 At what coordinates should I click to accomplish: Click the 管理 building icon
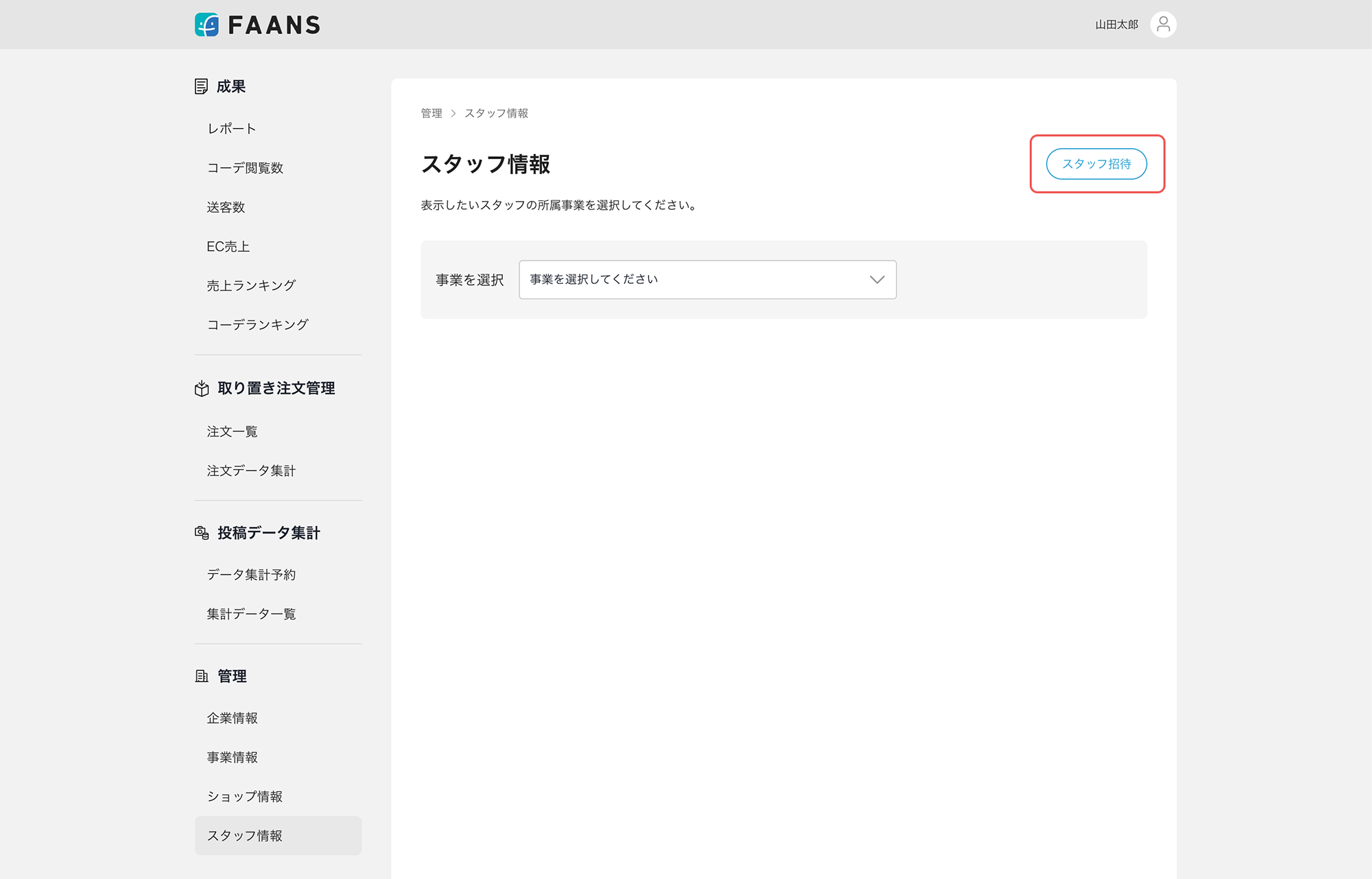click(x=202, y=676)
